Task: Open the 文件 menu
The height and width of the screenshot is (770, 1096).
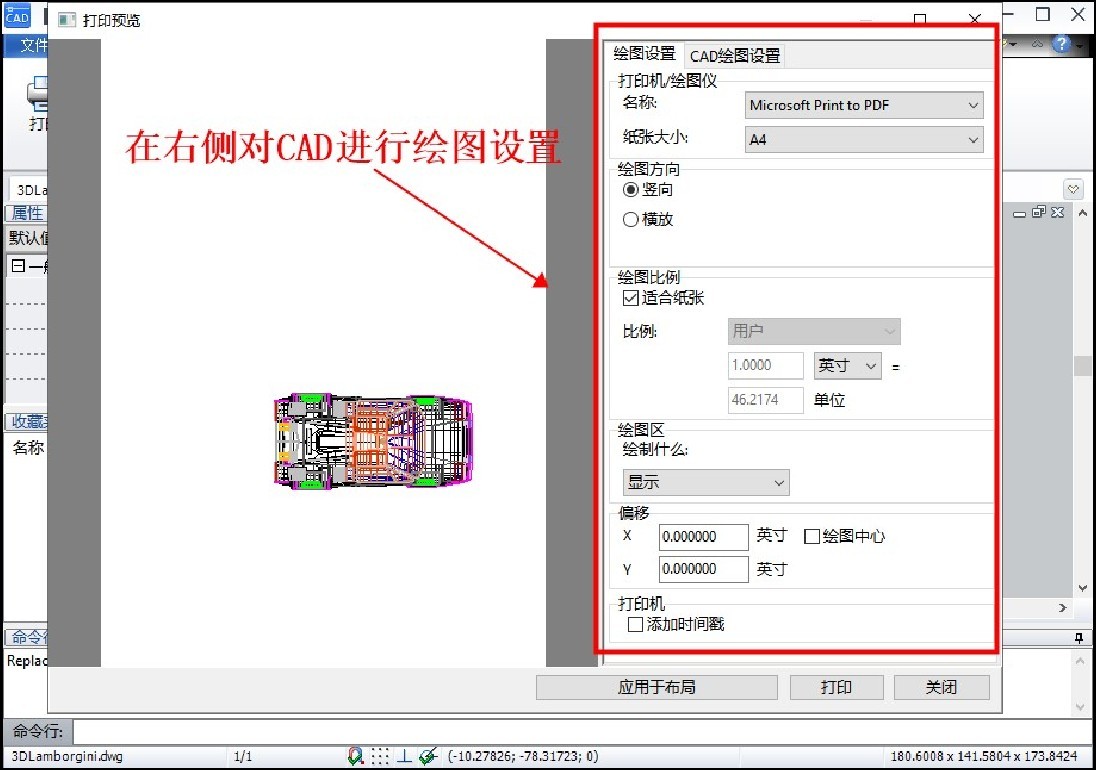Action: tap(34, 45)
